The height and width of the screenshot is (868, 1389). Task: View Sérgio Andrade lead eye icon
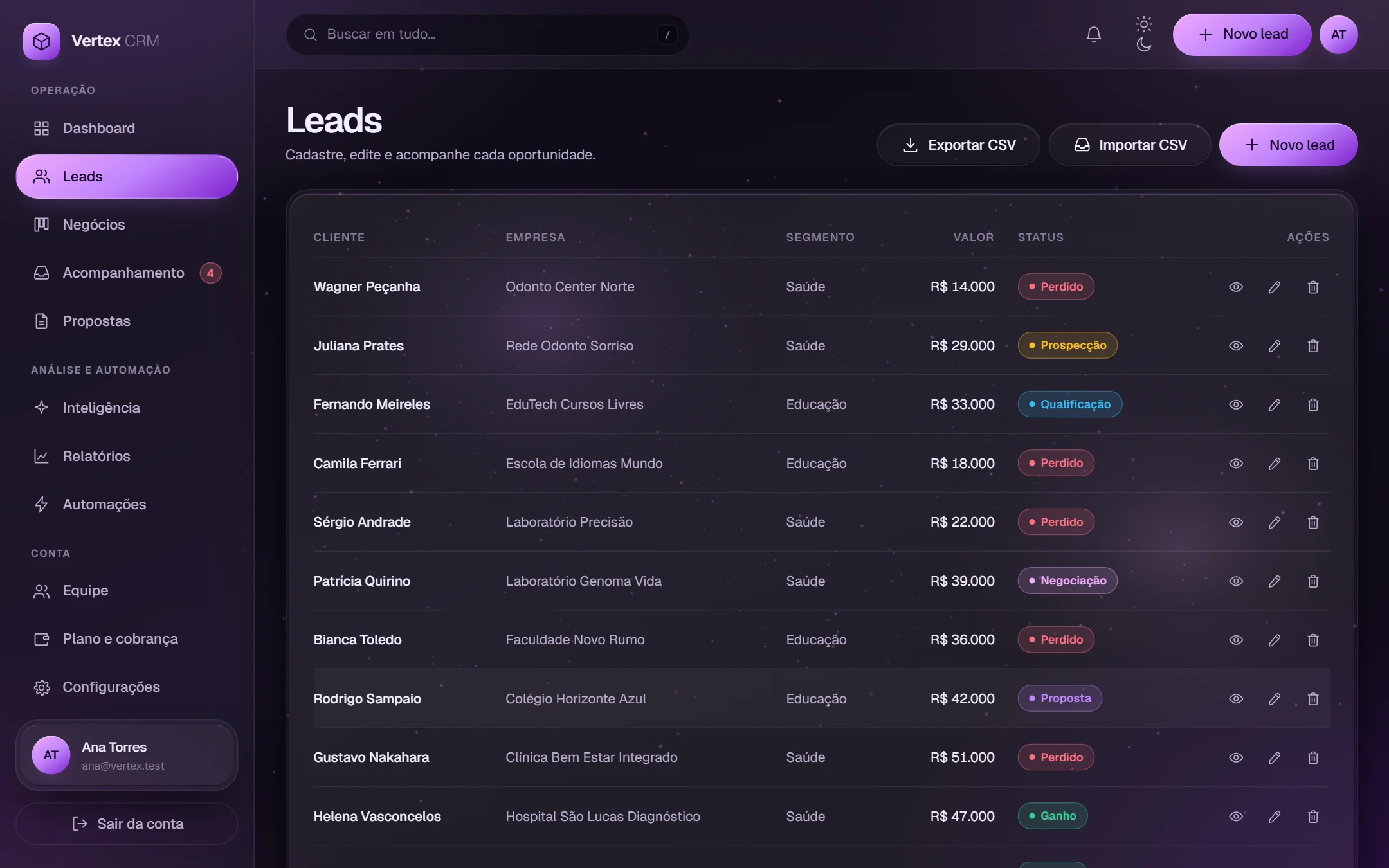coord(1235,523)
